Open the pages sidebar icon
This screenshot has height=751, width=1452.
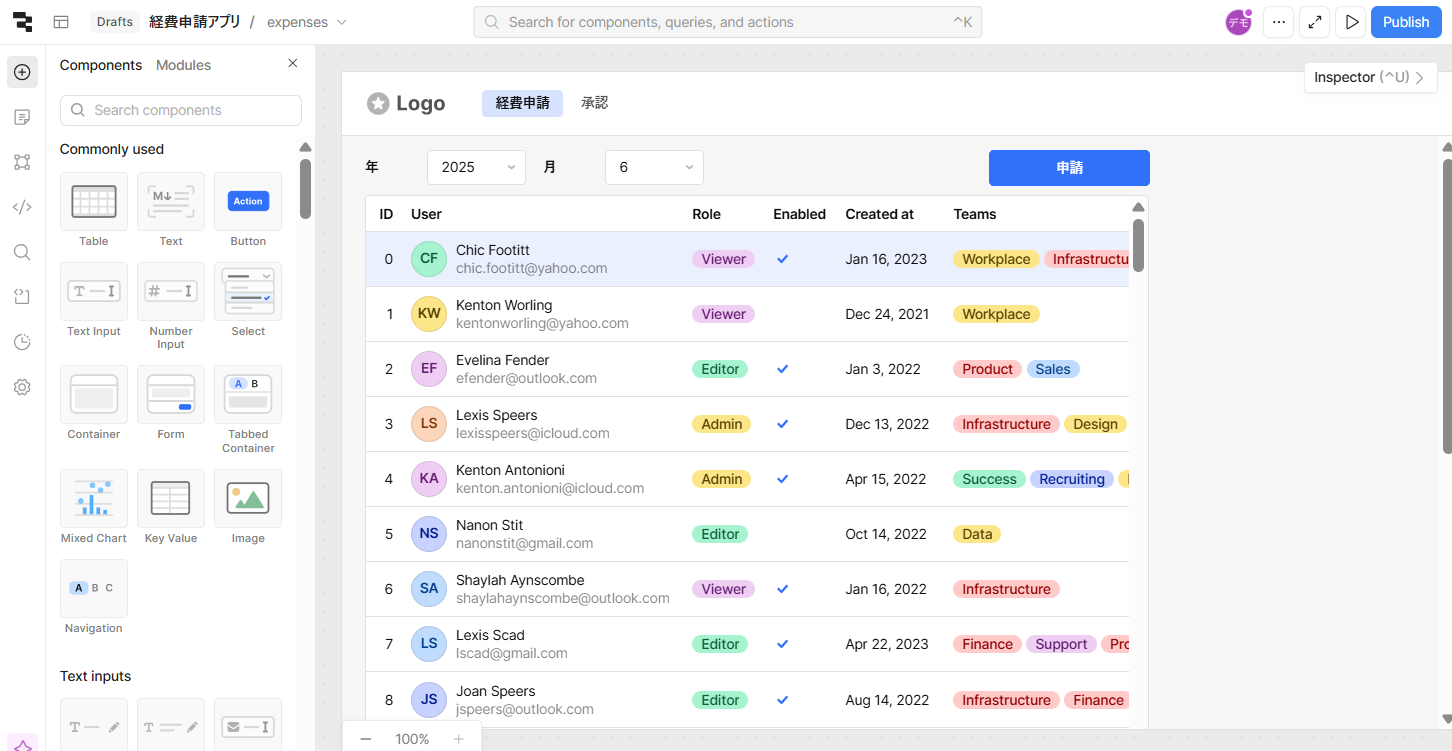click(22, 117)
